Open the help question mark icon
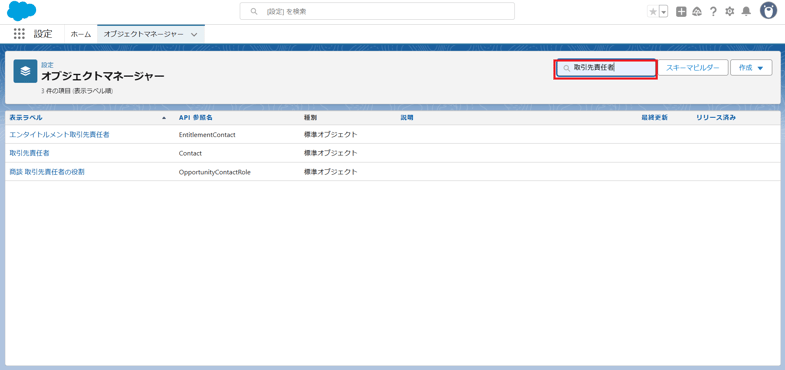785x370 pixels. [x=713, y=12]
